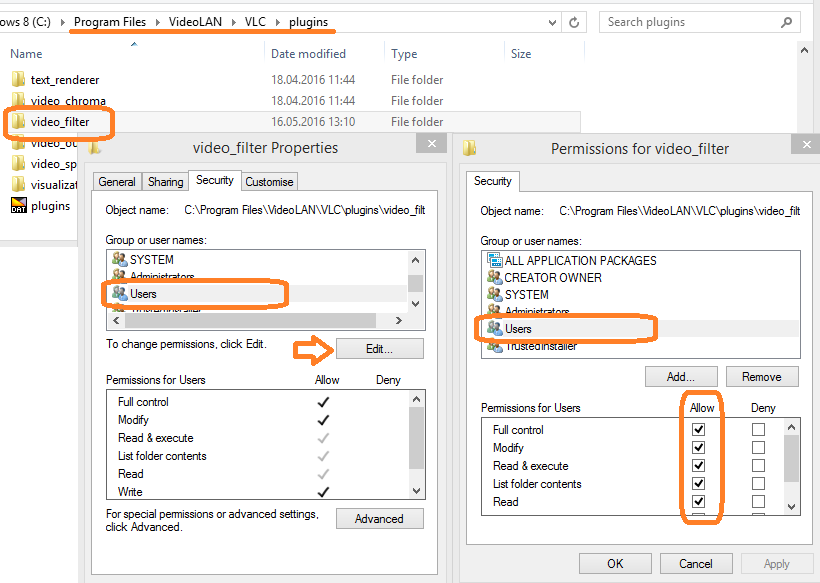The image size is (820, 583).
Task: Switch to the Sharing tab
Action: [x=165, y=182]
